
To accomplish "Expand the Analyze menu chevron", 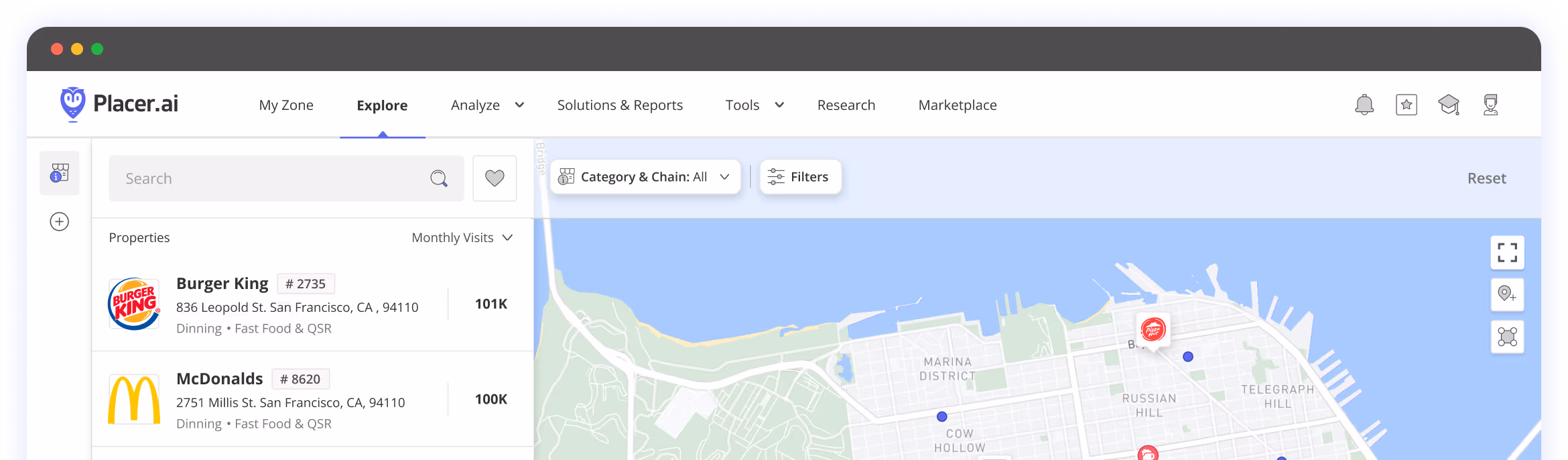I will [519, 105].
